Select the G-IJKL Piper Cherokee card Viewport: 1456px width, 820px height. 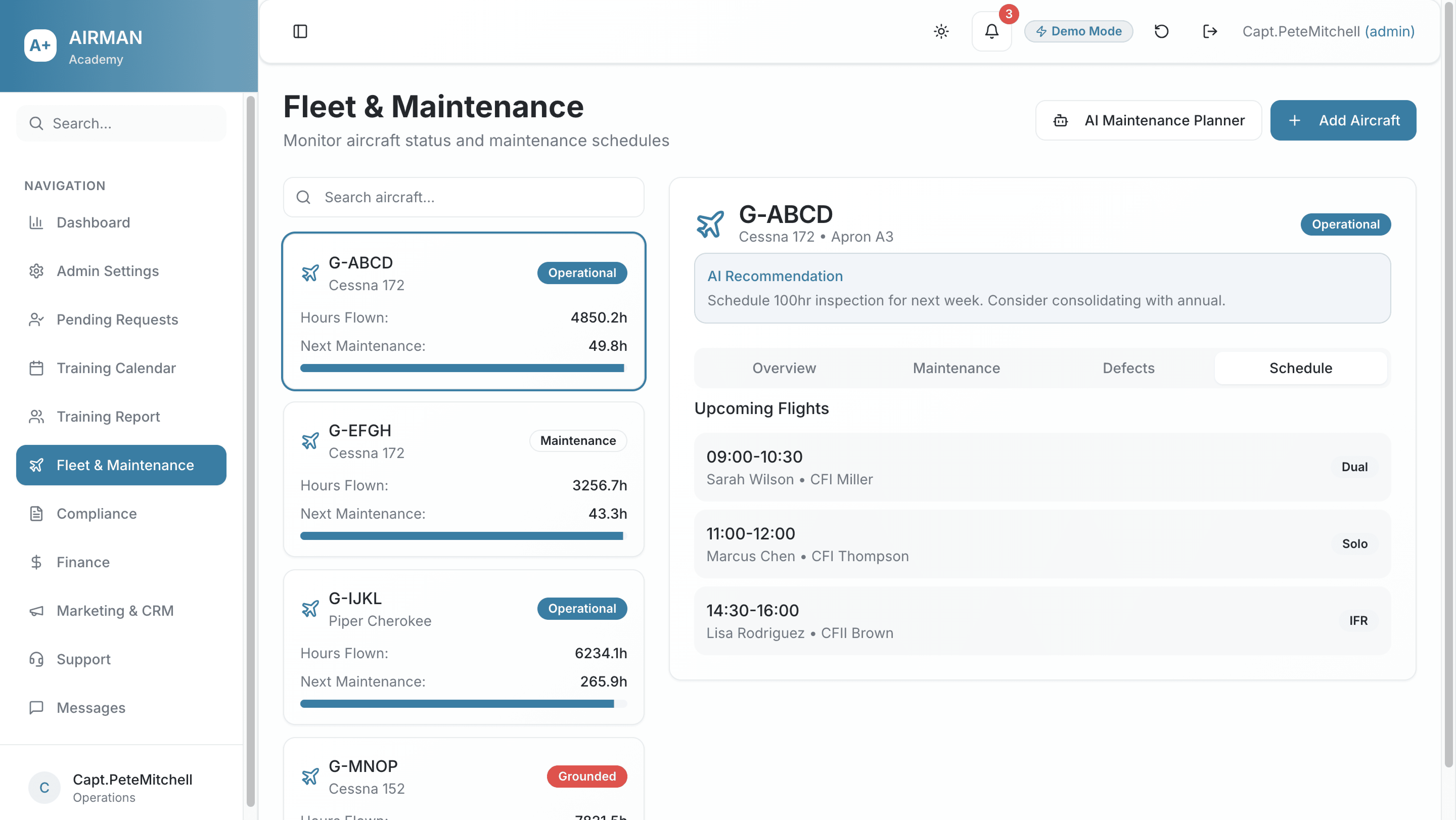click(x=464, y=647)
